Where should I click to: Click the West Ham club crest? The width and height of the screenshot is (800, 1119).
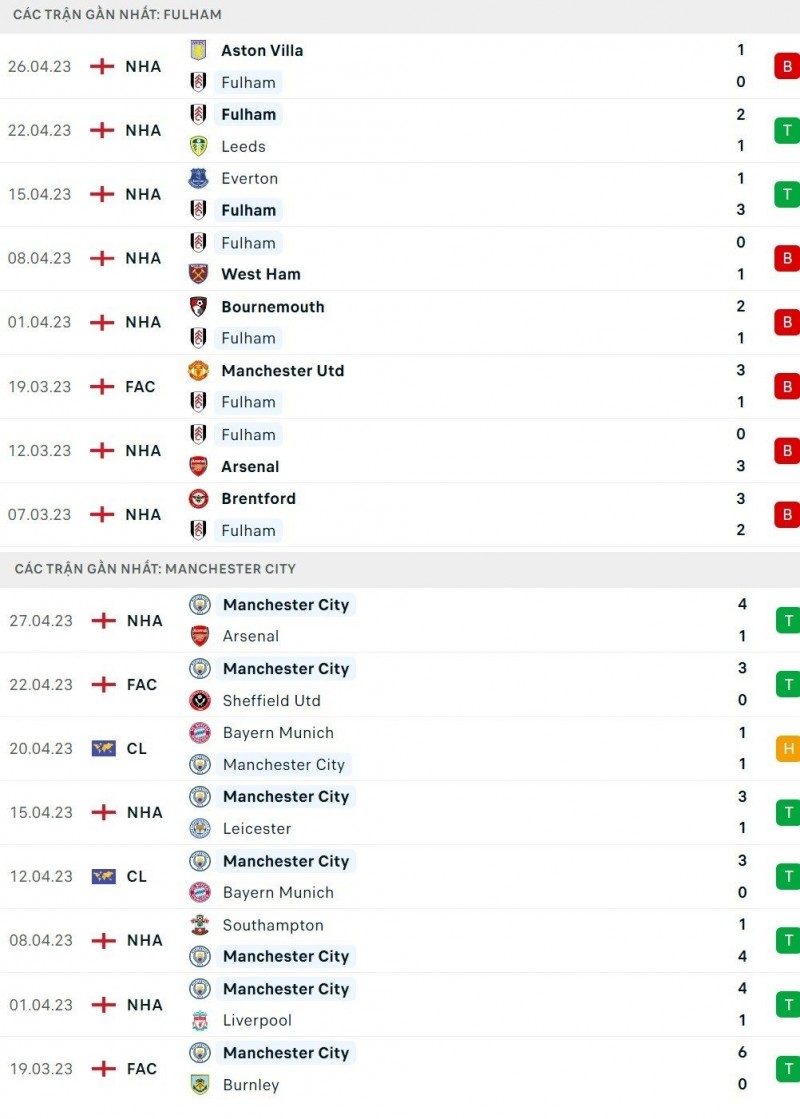pyautogui.click(x=198, y=274)
